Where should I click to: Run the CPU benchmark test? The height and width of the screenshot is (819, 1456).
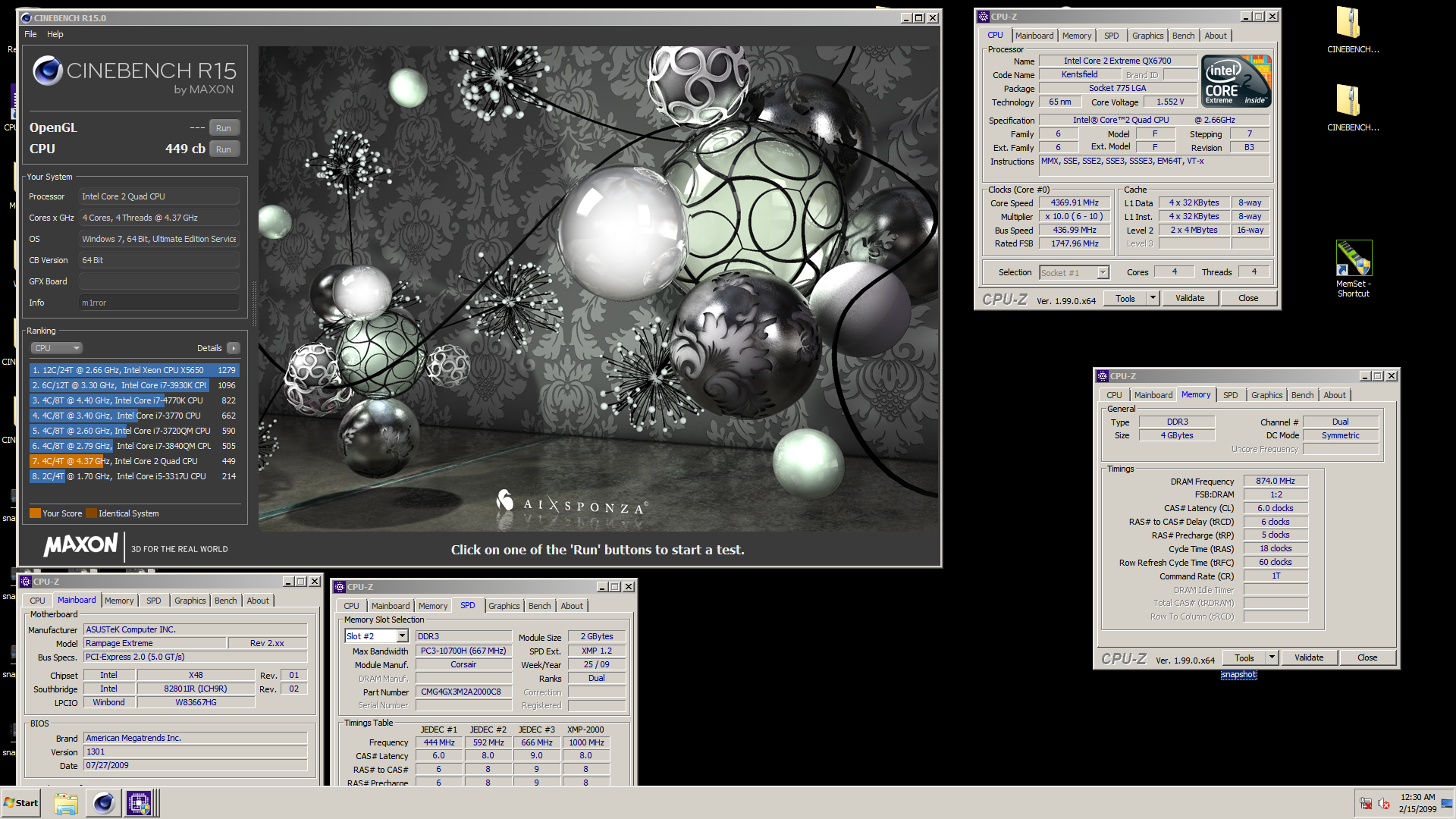224,149
